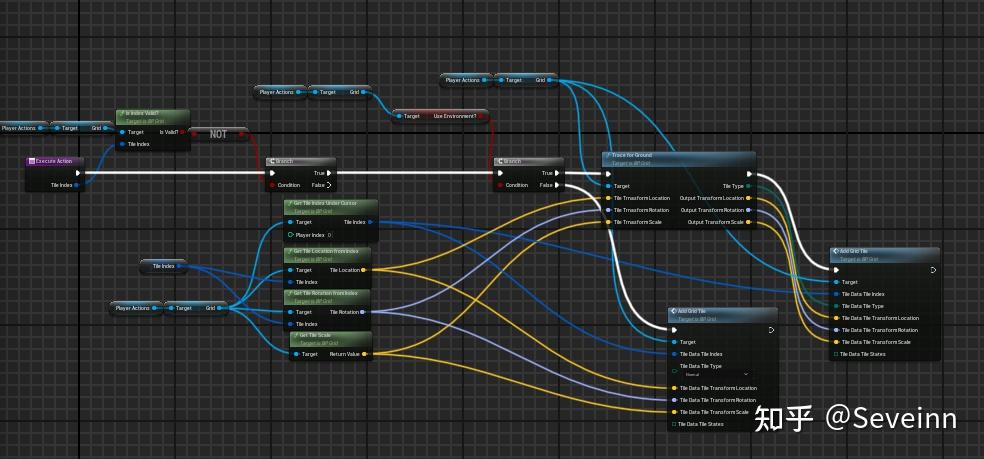Select header of Branch node fed by NOT
Image resolution: width=984 pixels, height=459 pixels.
click(301, 161)
